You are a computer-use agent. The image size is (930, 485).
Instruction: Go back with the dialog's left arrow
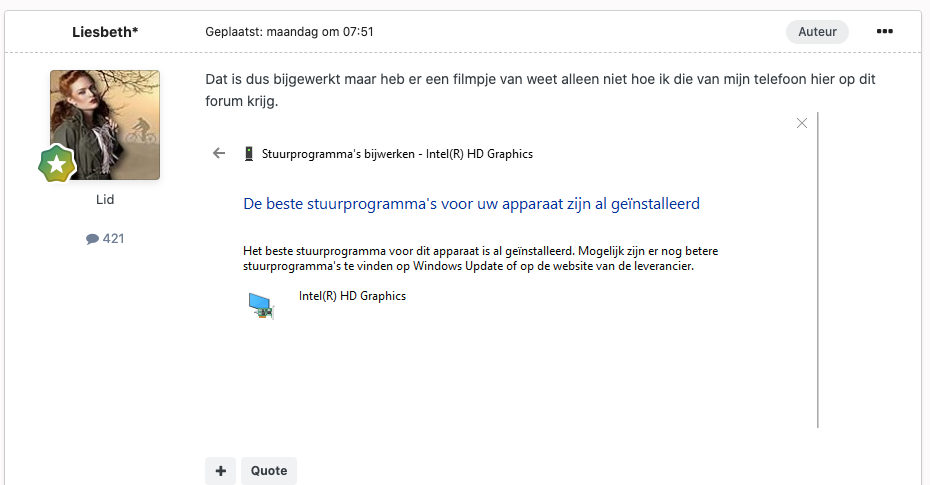219,154
